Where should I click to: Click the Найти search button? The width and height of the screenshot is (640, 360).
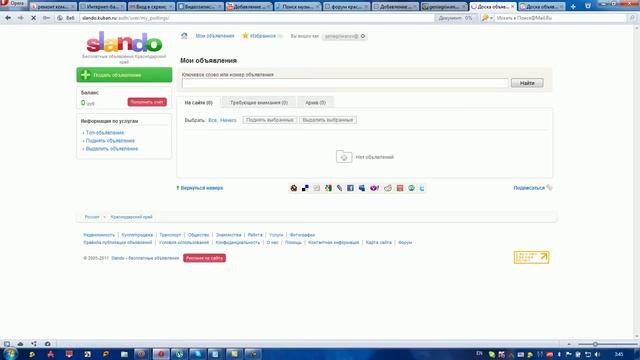tap(527, 83)
